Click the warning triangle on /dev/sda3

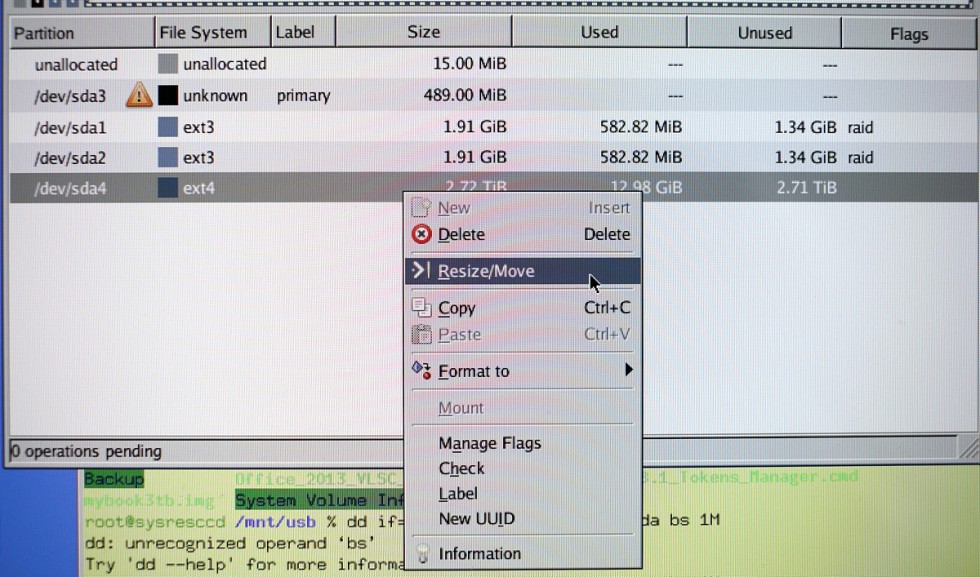pos(139,96)
